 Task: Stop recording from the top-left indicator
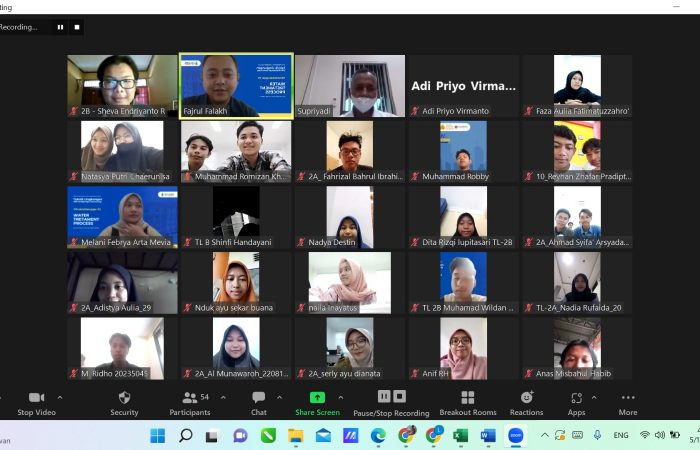point(76,27)
